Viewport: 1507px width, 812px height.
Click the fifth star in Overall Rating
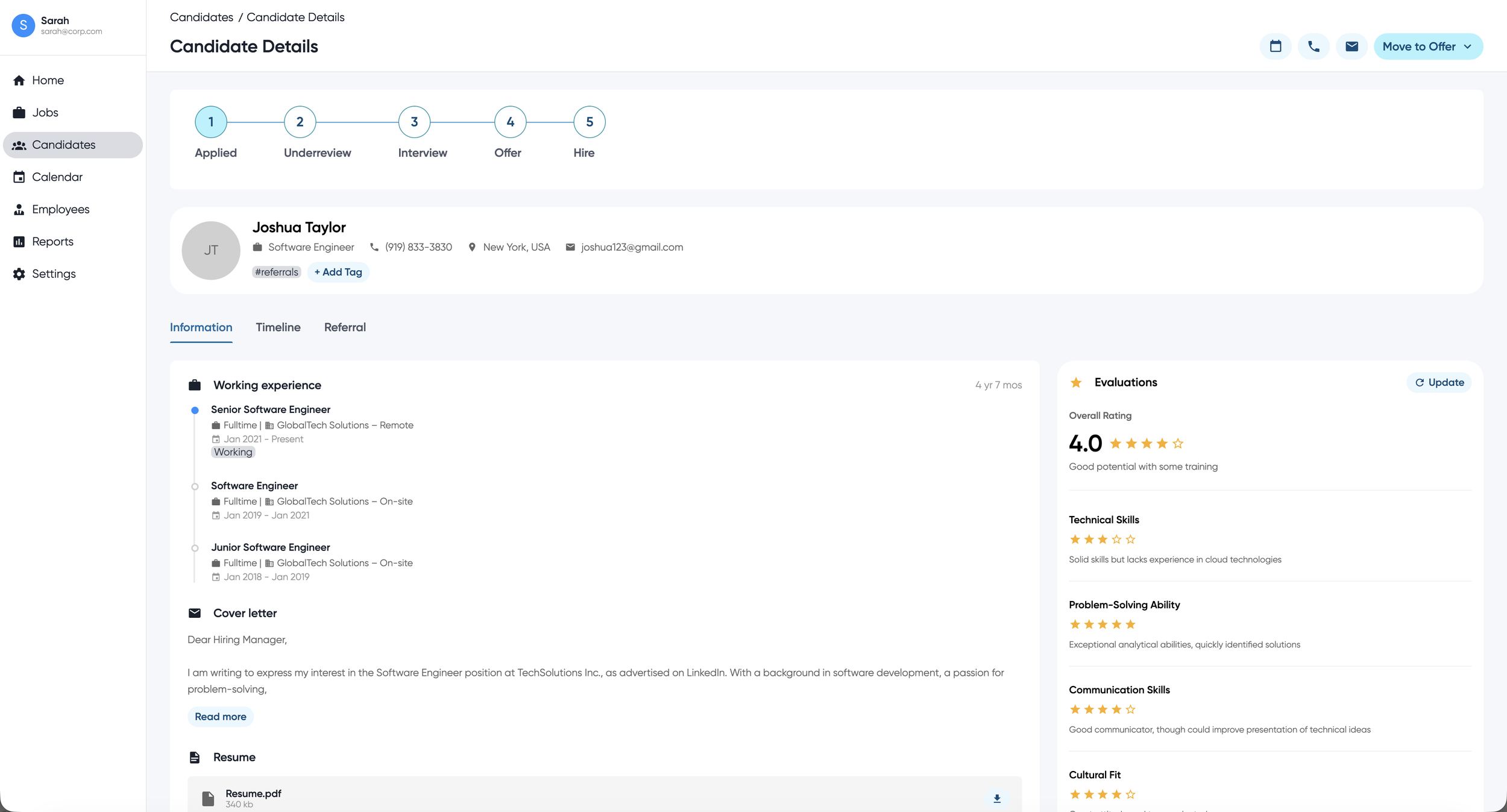[1178, 444]
